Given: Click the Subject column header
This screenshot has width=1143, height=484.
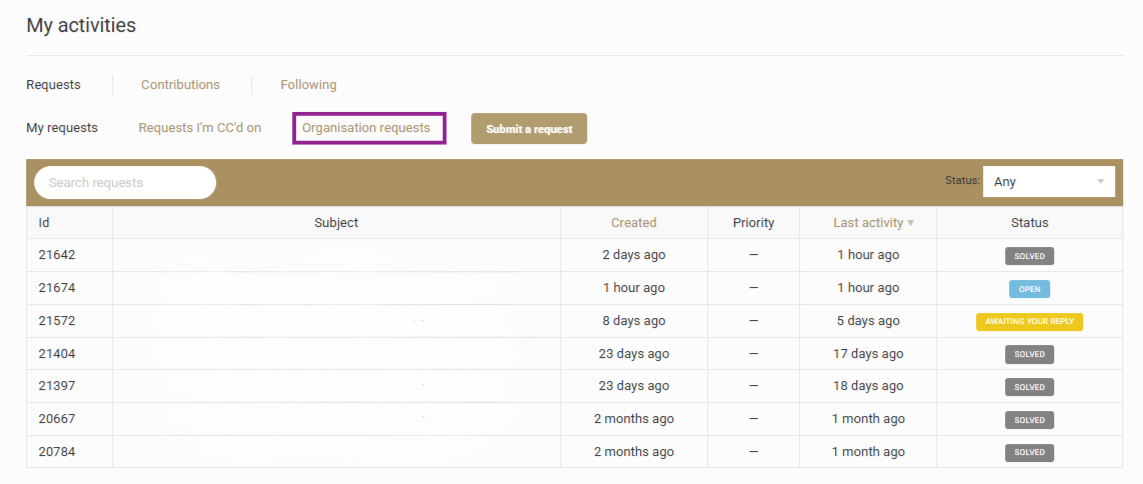Looking at the screenshot, I should [336, 222].
